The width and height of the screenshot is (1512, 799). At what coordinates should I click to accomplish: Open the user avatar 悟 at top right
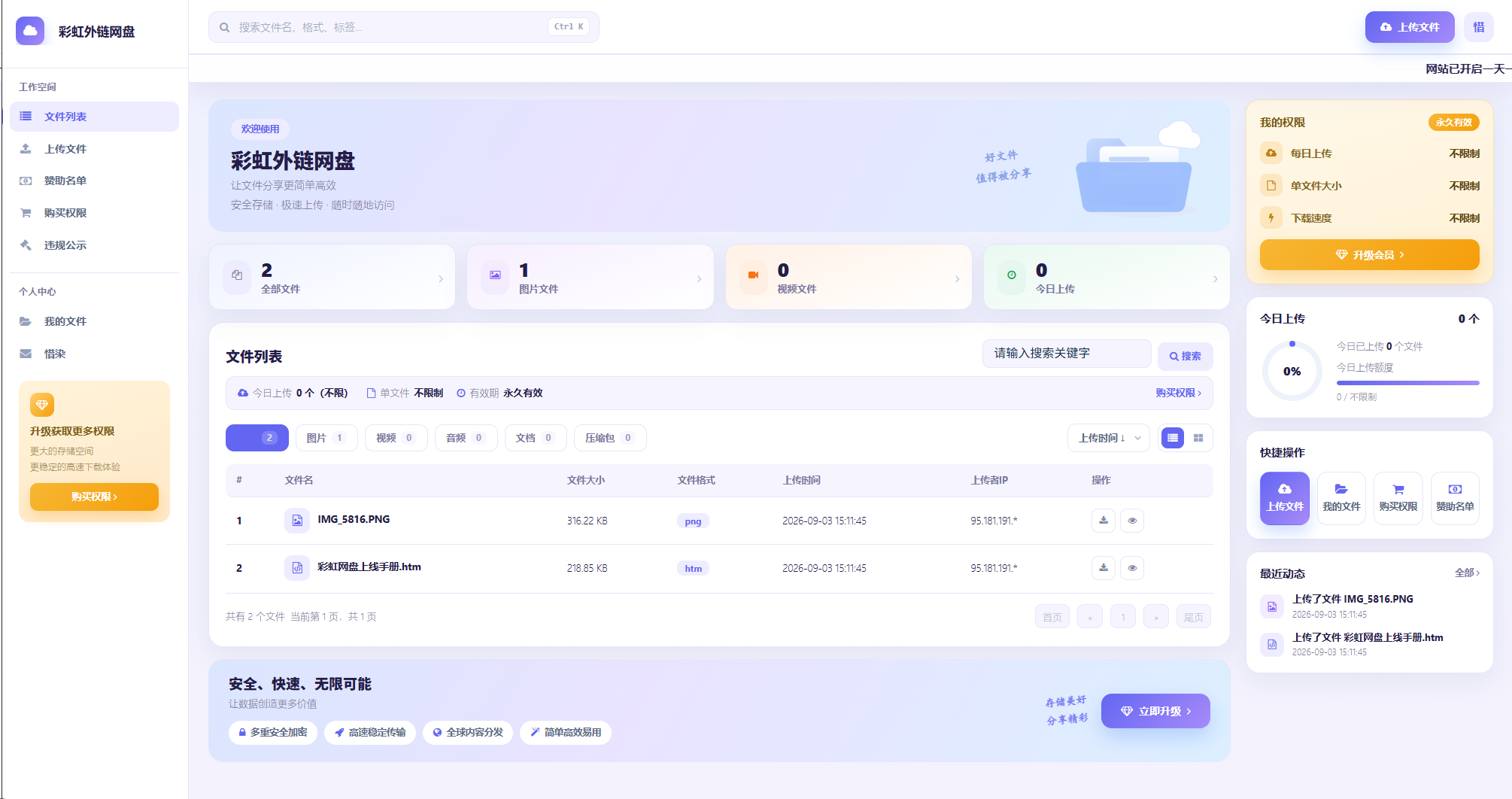tap(1479, 27)
